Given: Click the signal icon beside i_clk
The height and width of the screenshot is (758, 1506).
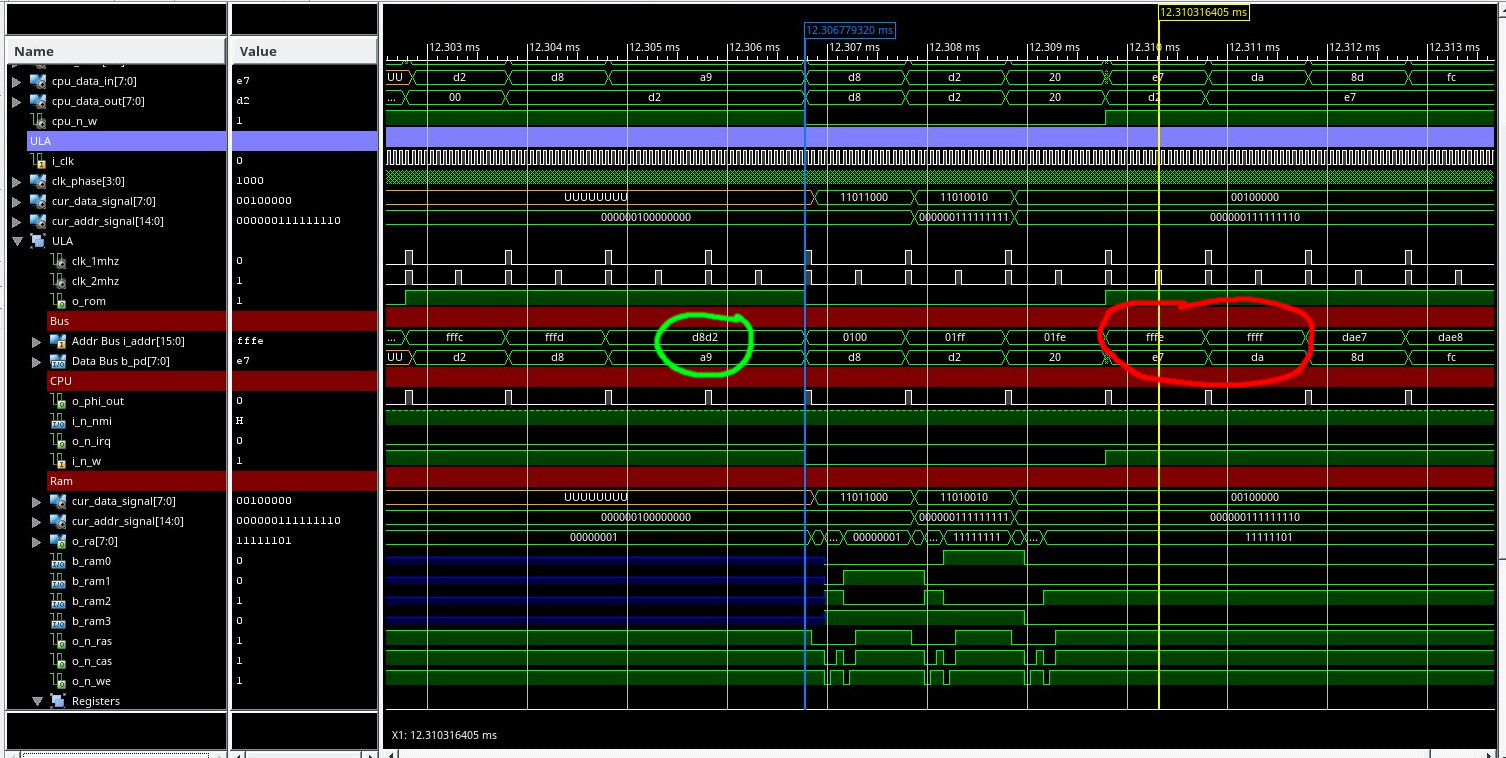Looking at the screenshot, I should [40, 161].
